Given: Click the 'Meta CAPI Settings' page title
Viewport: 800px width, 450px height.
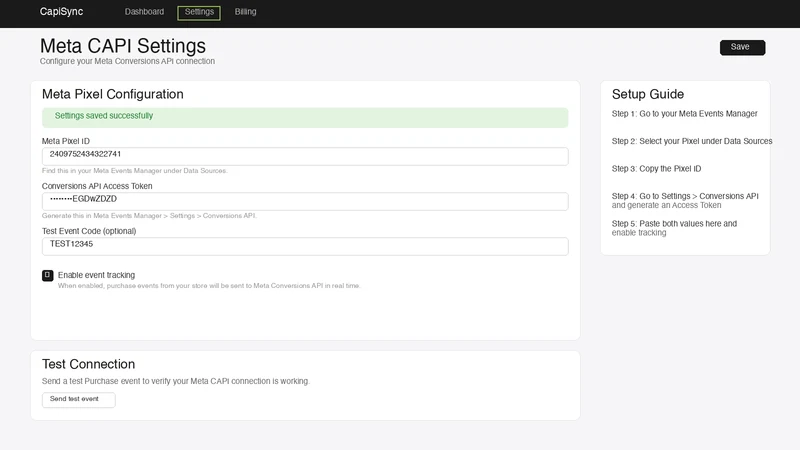Looking at the screenshot, I should tap(123, 46).
